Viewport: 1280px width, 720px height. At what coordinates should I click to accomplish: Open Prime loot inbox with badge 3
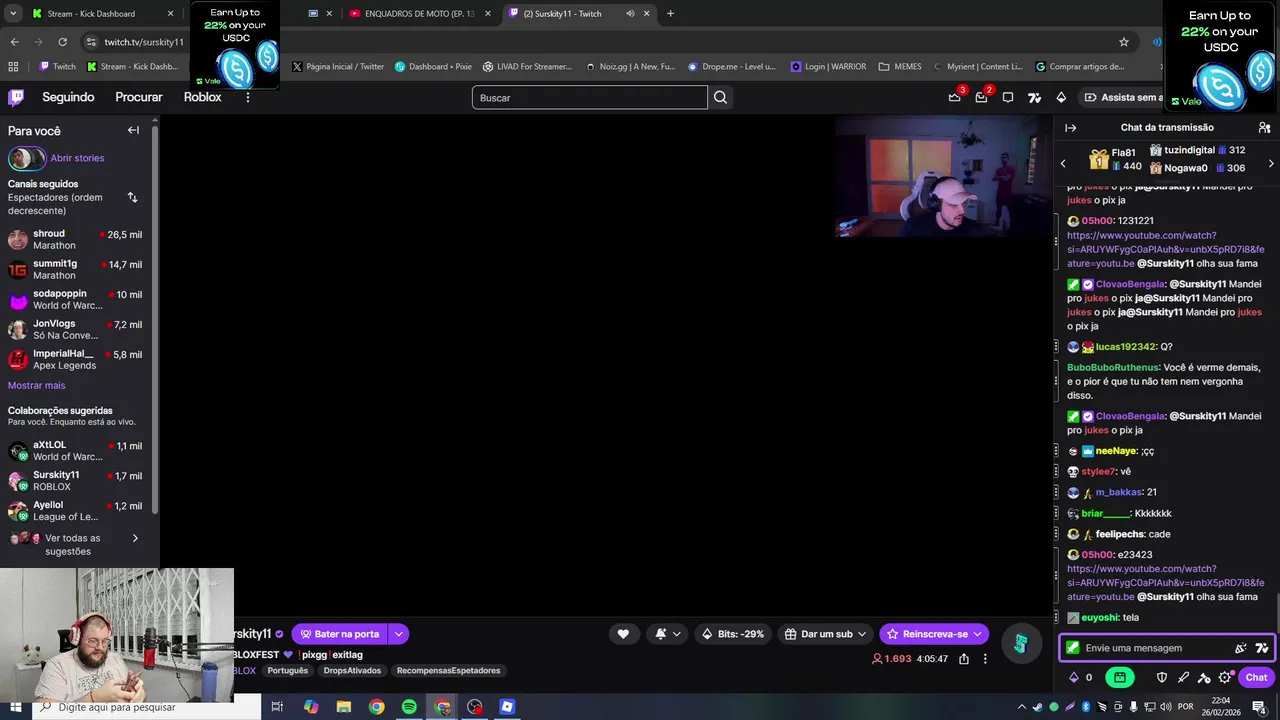(955, 97)
